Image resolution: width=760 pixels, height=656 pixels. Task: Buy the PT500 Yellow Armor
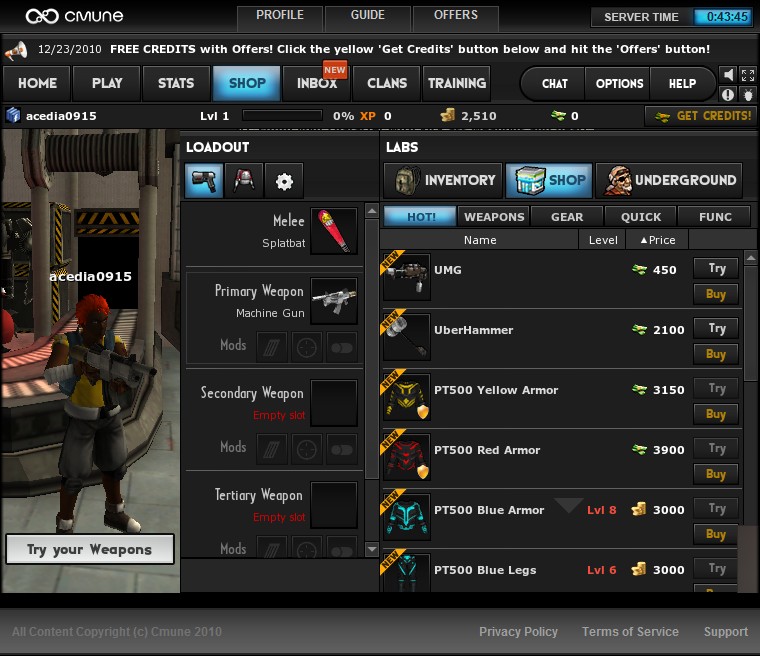pos(716,414)
